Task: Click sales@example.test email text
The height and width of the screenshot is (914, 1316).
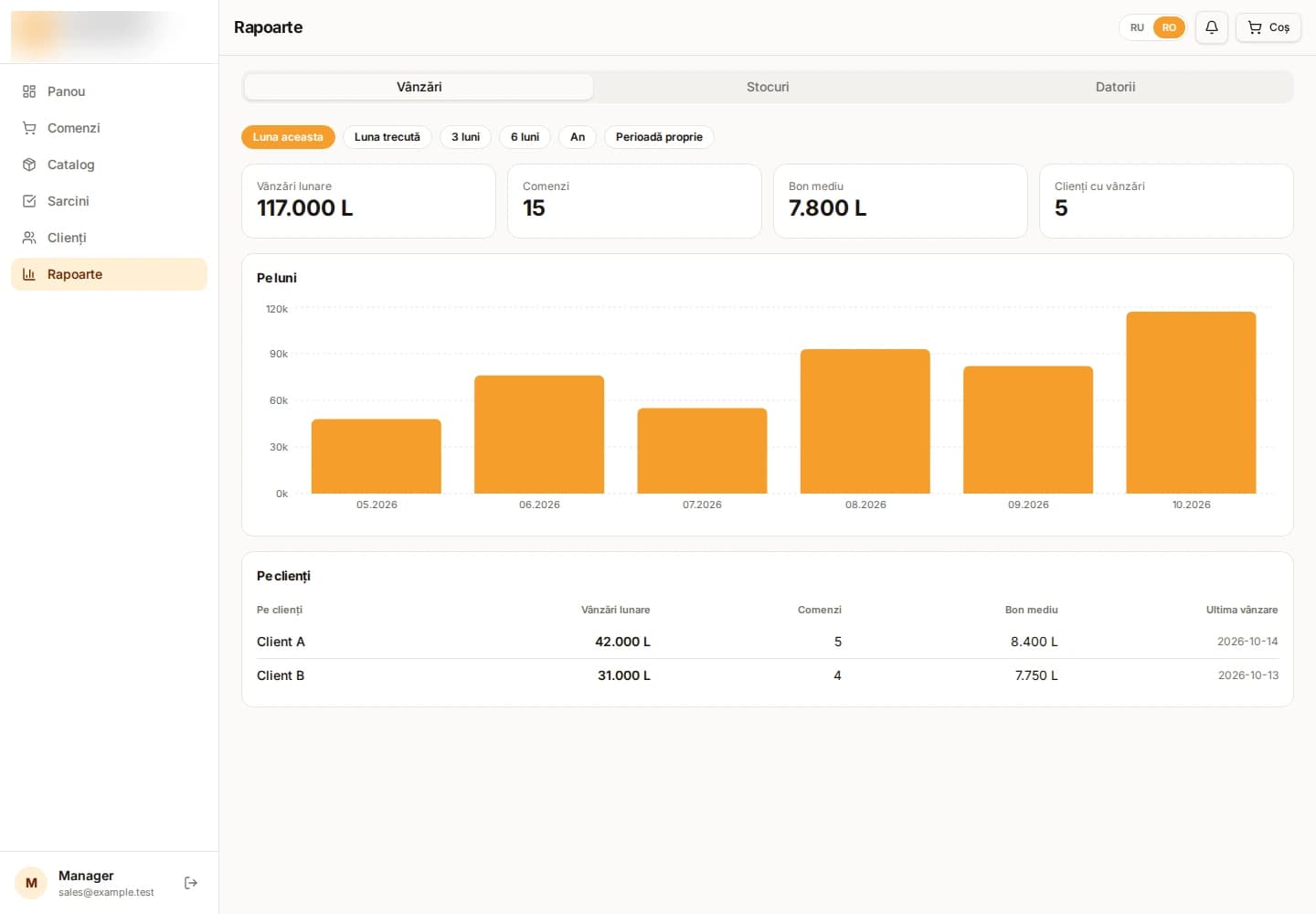Action: (x=106, y=892)
